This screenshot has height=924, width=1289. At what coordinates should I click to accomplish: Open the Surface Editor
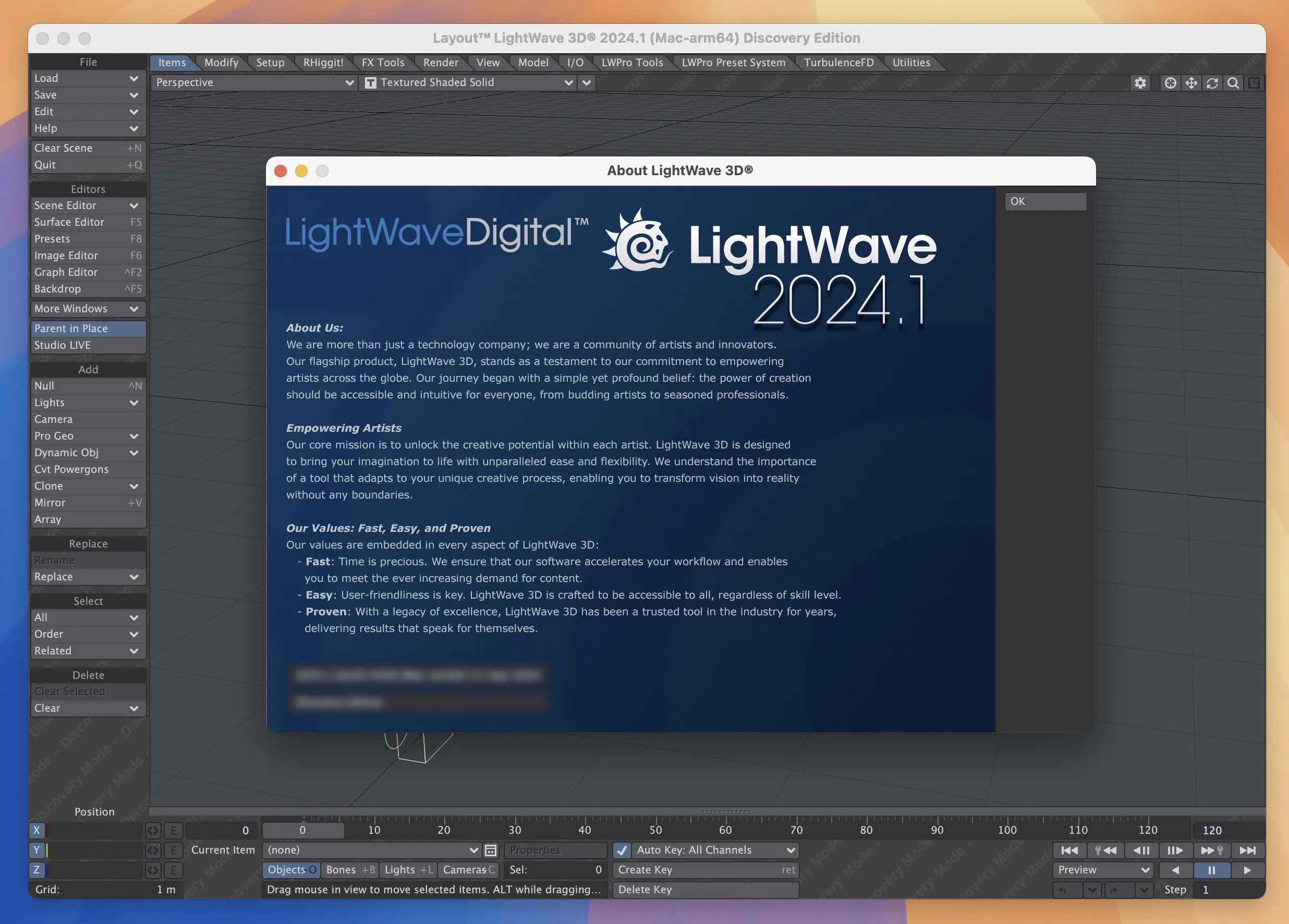click(88, 222)
